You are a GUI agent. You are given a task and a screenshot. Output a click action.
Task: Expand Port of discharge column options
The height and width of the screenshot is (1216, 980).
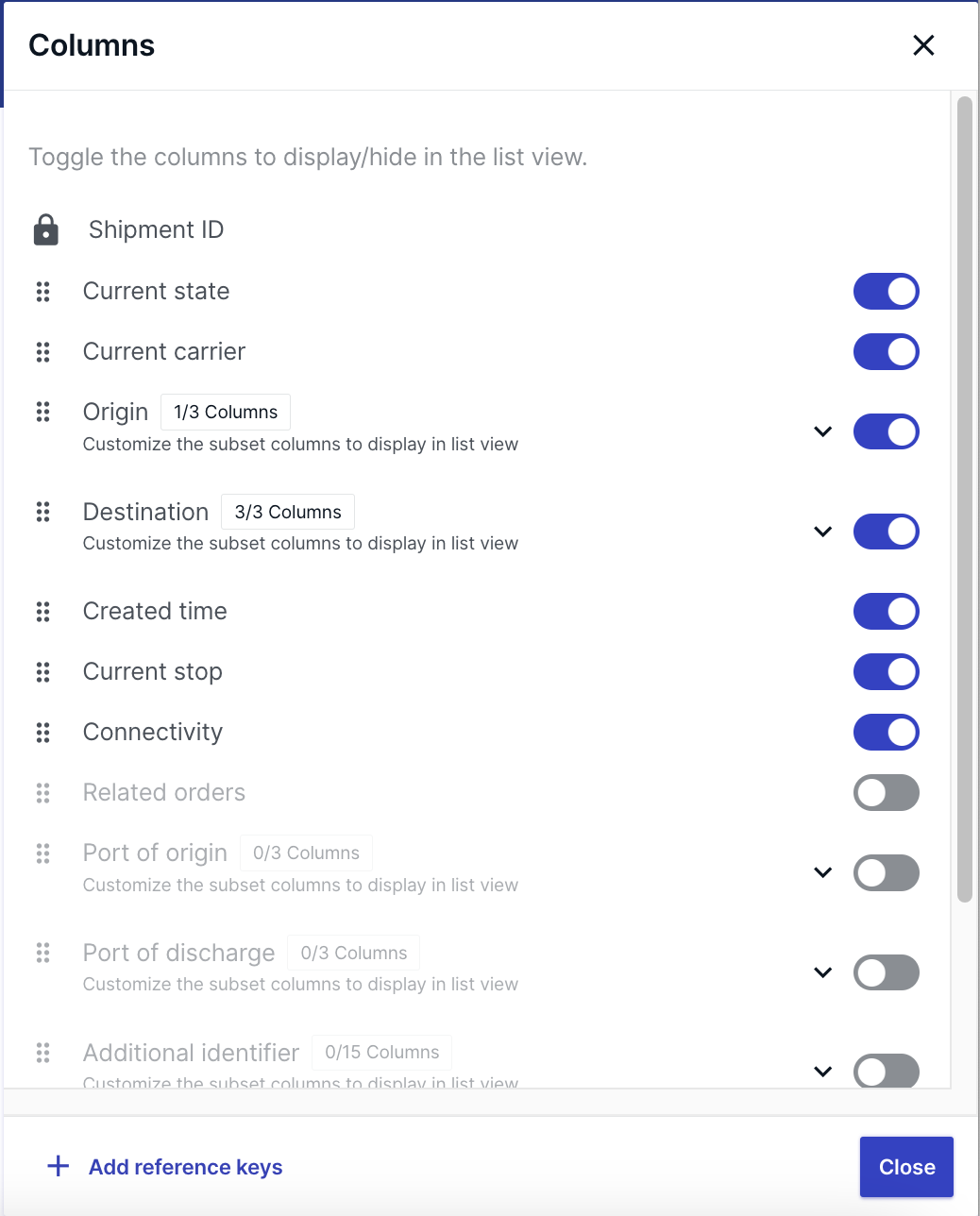point(823,972)
